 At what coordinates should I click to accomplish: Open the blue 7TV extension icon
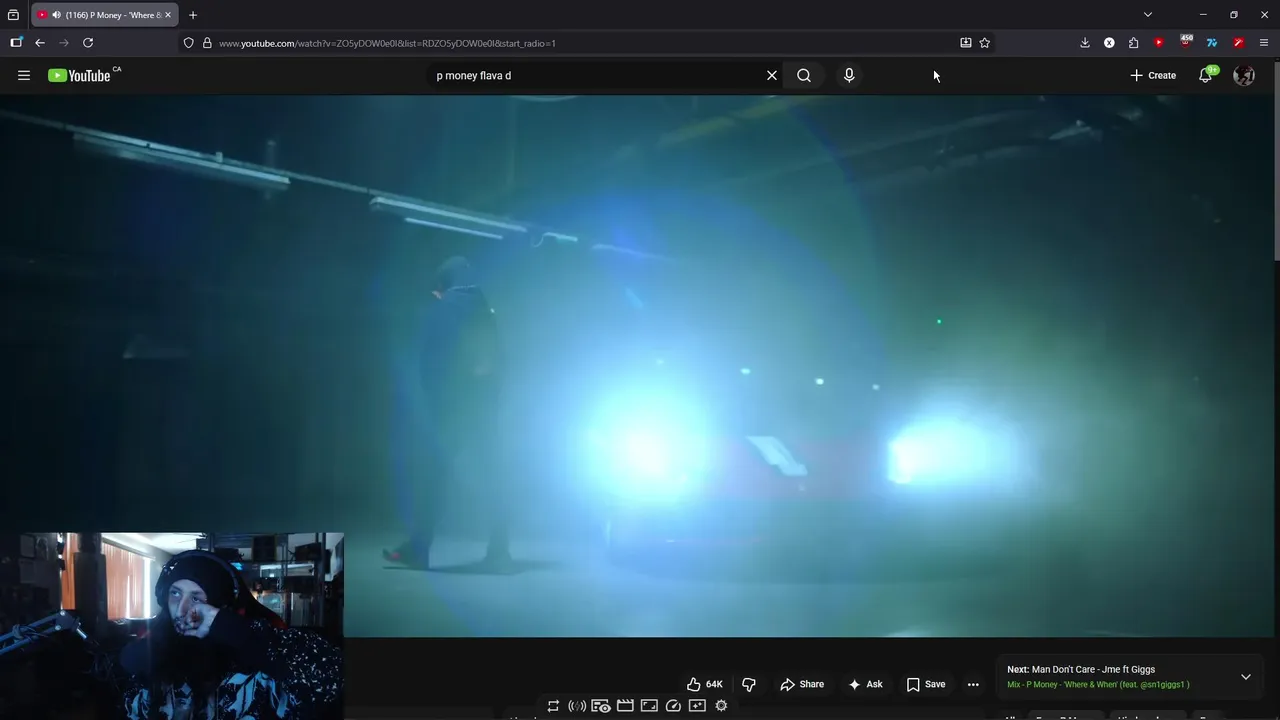[1212, 43]
